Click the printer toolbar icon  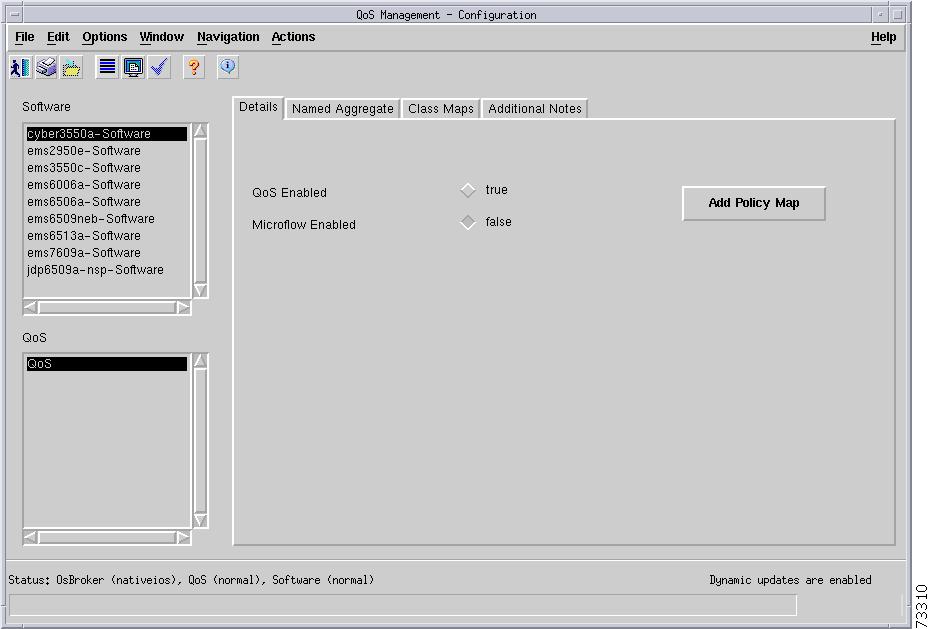[x=46, y=68]
